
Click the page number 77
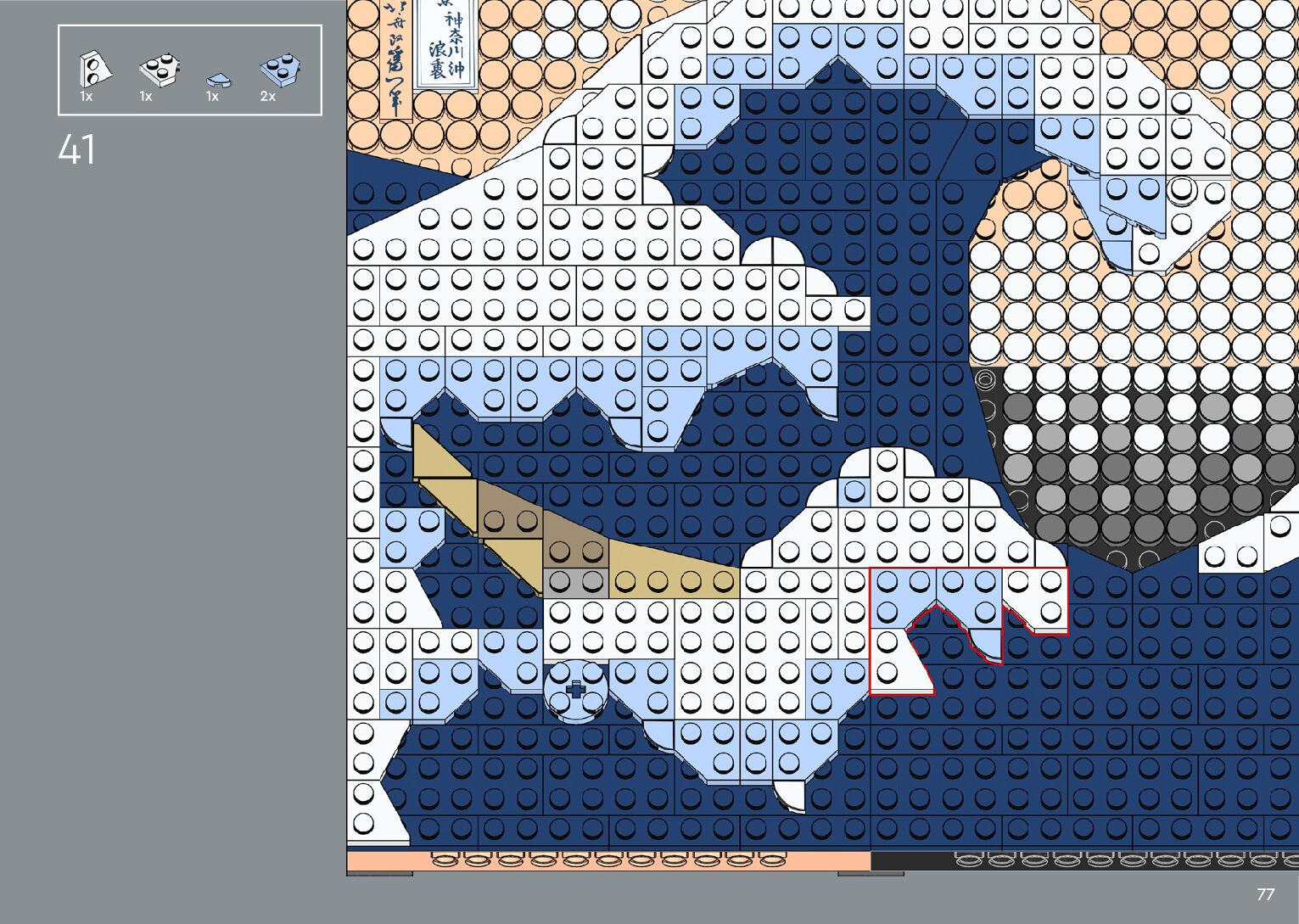pos(1265,894)
